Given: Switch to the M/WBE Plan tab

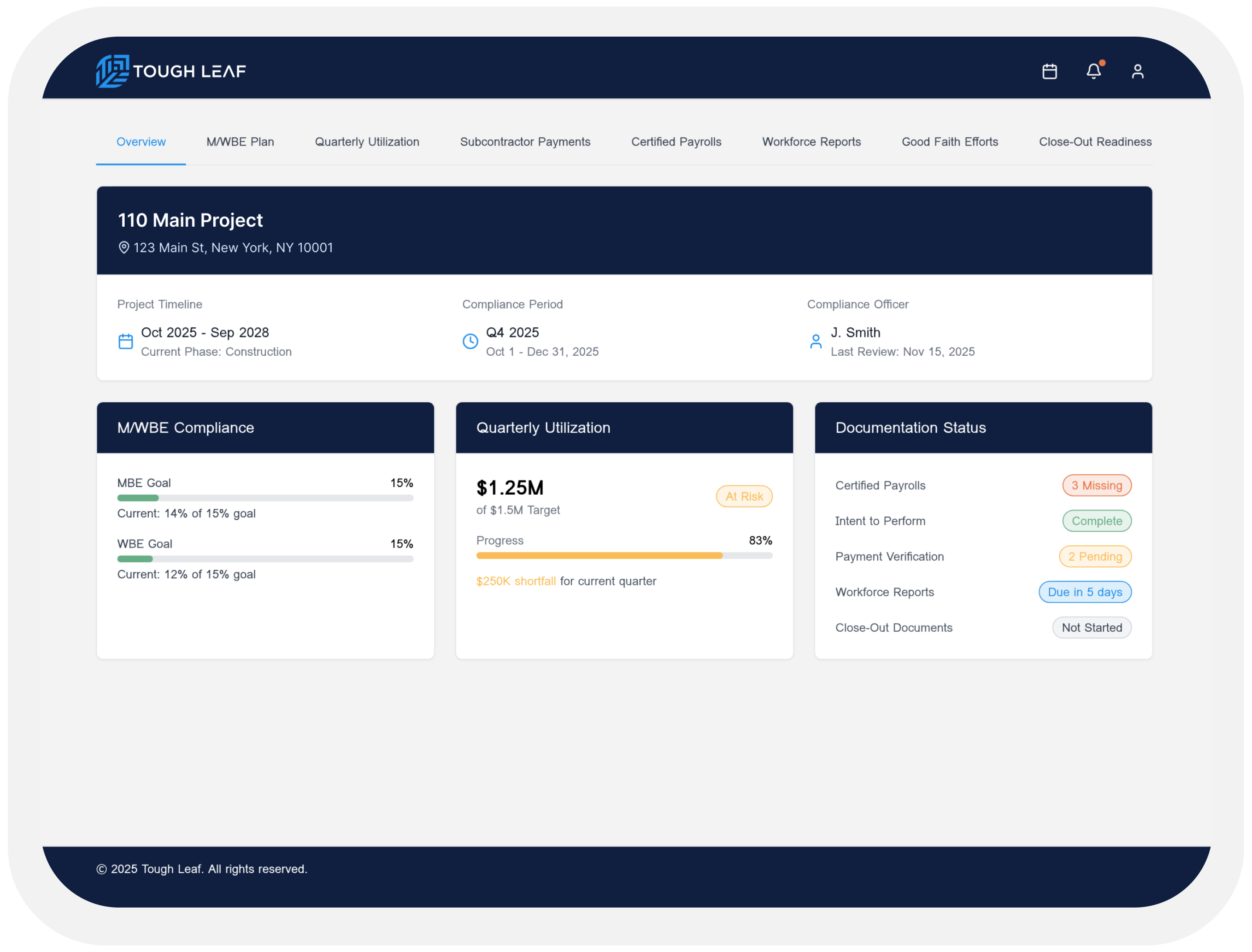Looking at the screenshot, I should point(240,142).
